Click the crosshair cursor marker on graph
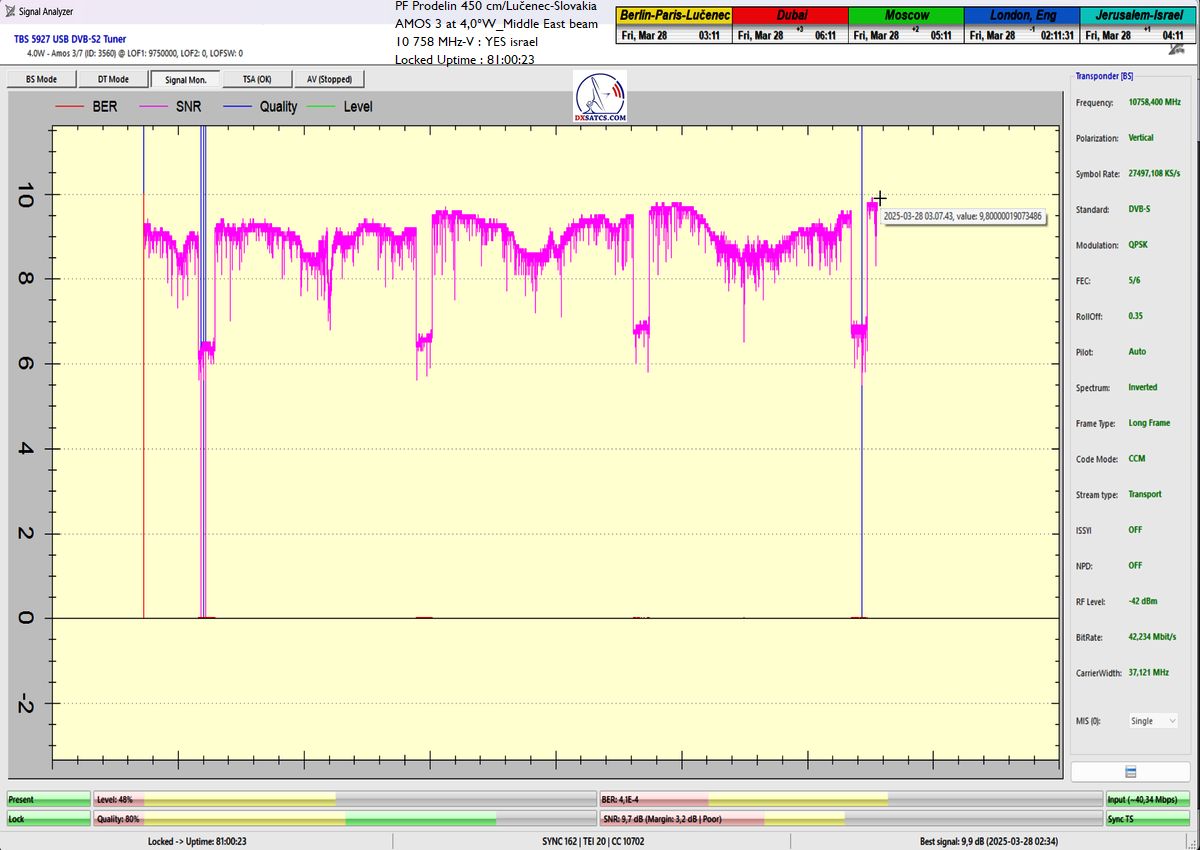This screenshot has width=1200, height=850. click(879, 198)
